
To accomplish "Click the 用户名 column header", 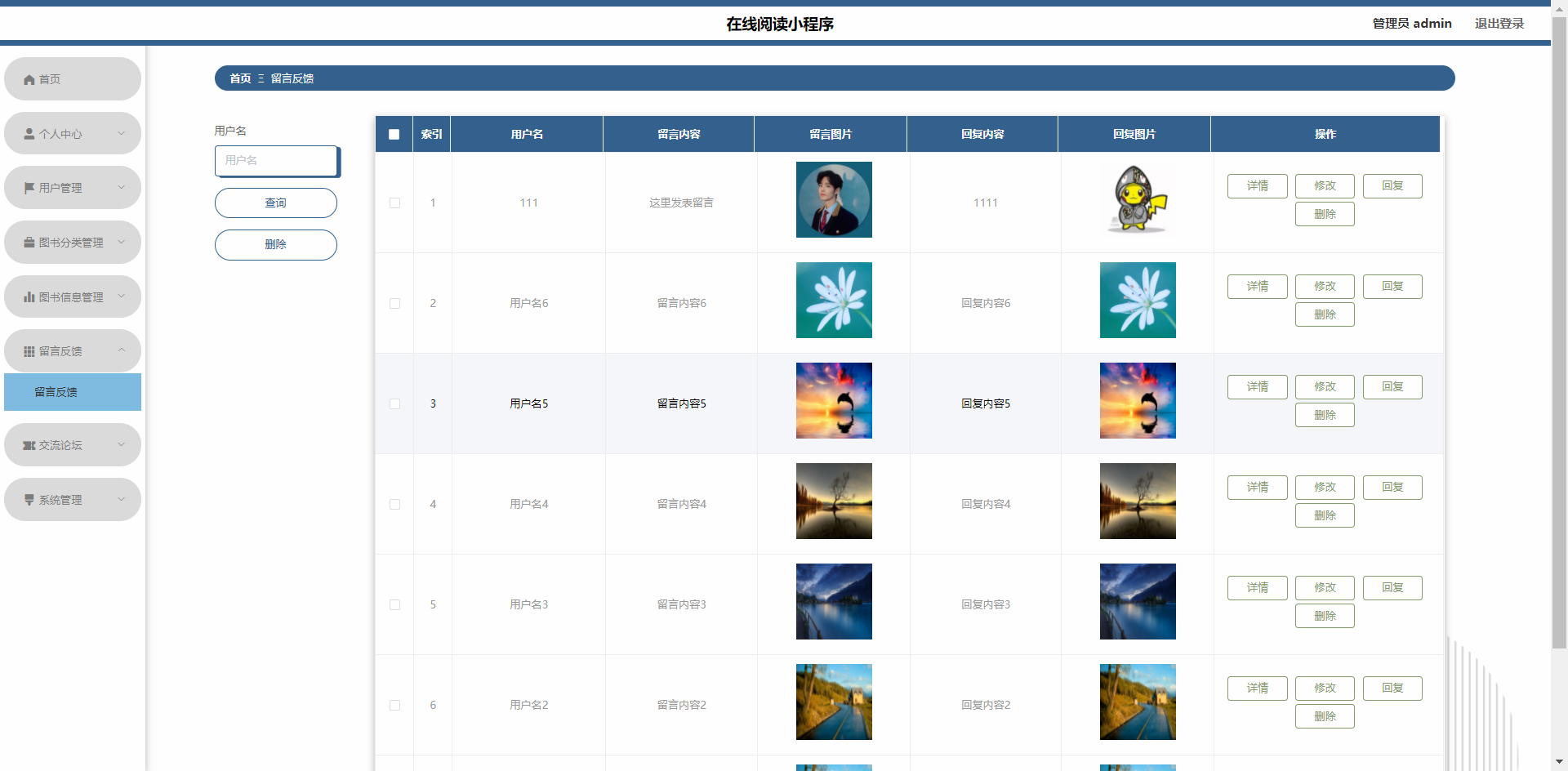I will click(x=527, y=134).
